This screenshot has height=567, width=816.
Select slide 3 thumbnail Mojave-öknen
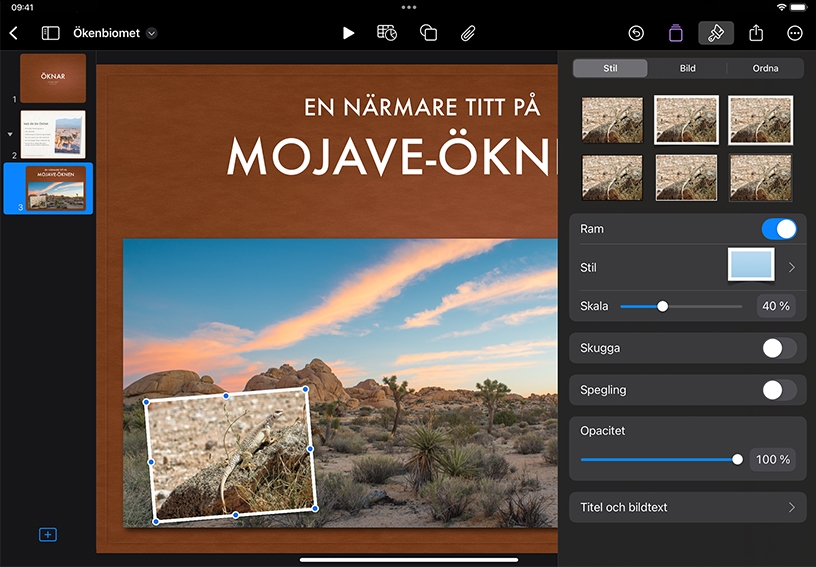tap(56, 188)
